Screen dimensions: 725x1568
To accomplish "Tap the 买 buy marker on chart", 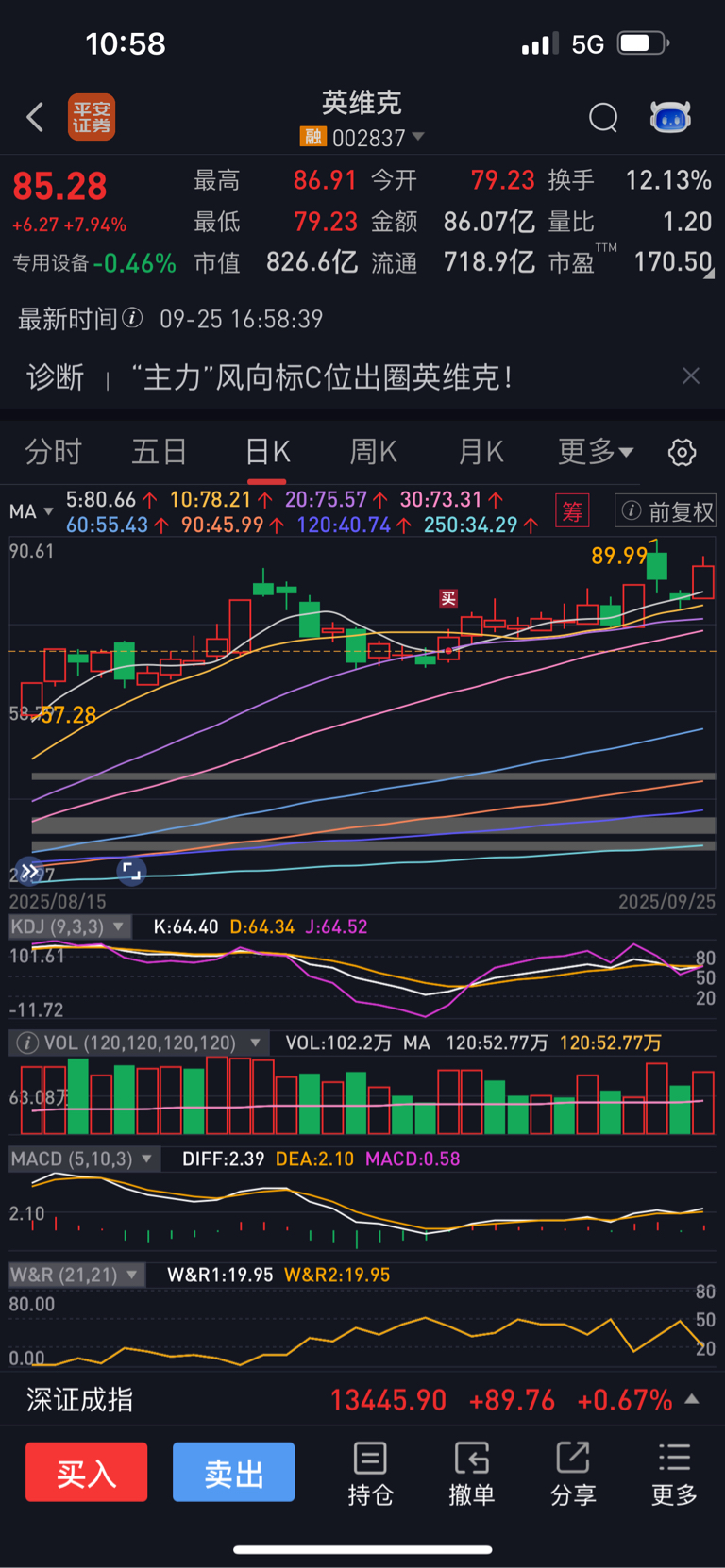I will click(448, 598).
